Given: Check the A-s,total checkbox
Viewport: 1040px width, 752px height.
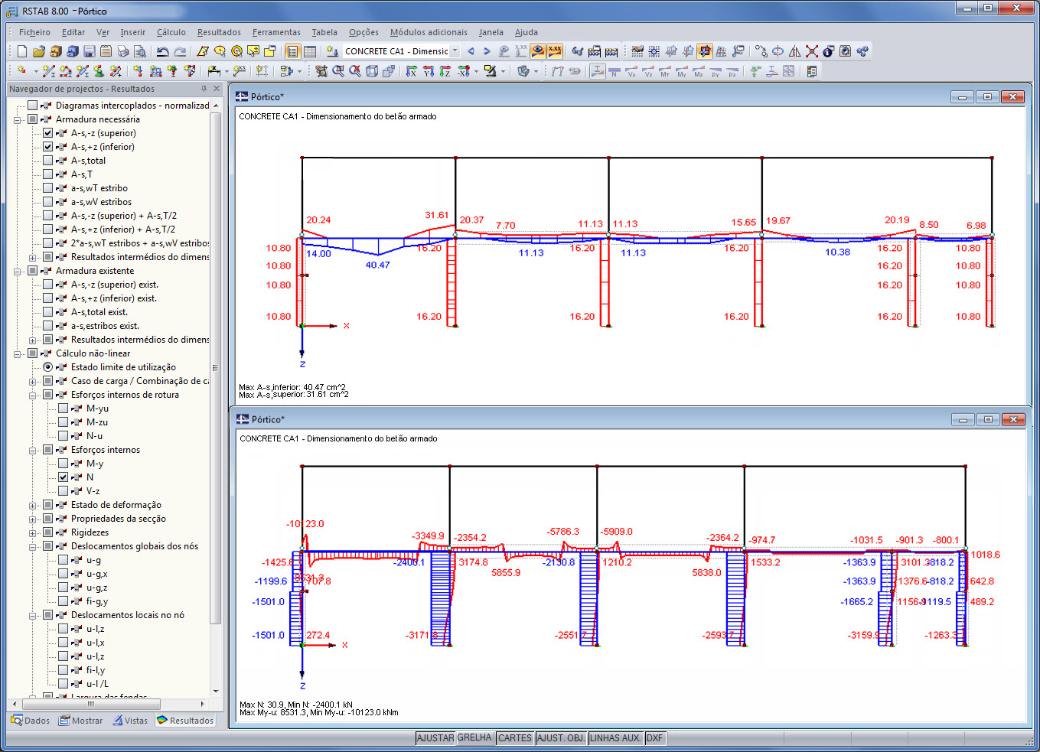Looking at the screenshot, I should [x=48, y=160].
